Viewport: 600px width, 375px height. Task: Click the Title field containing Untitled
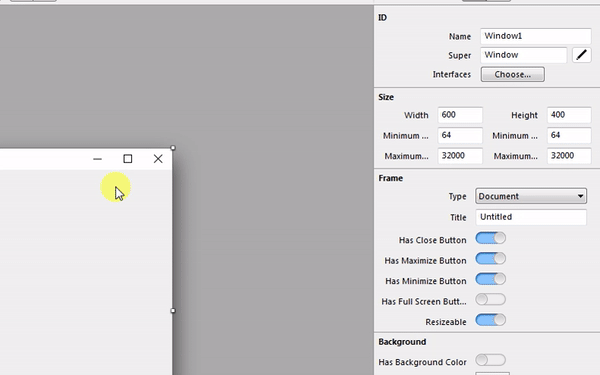pyautogui.click(x=531, y=217)
